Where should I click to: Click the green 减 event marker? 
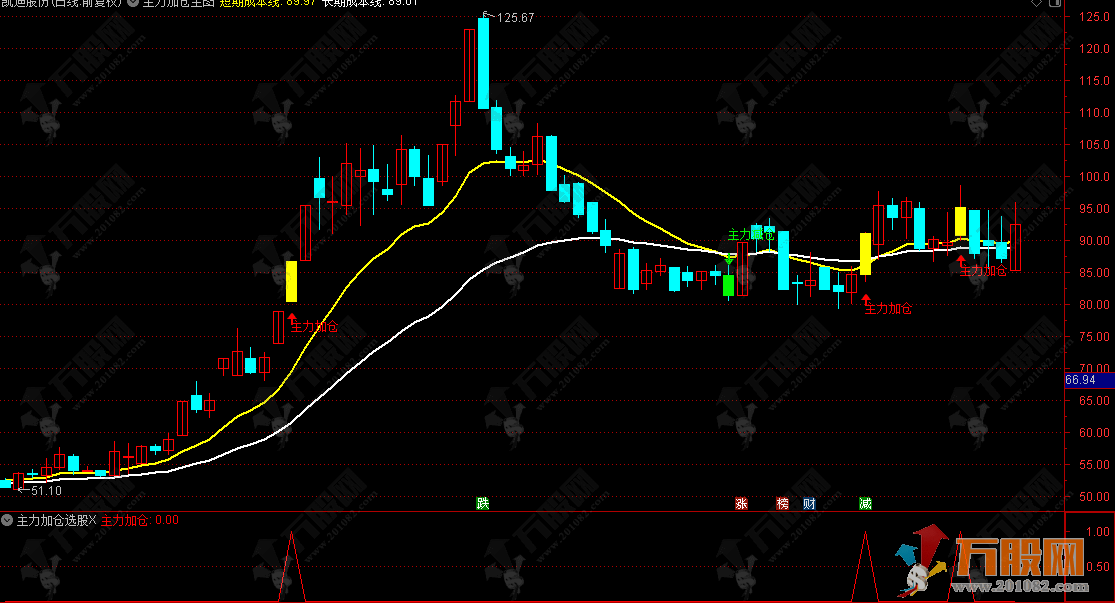[x=864, y=503]
